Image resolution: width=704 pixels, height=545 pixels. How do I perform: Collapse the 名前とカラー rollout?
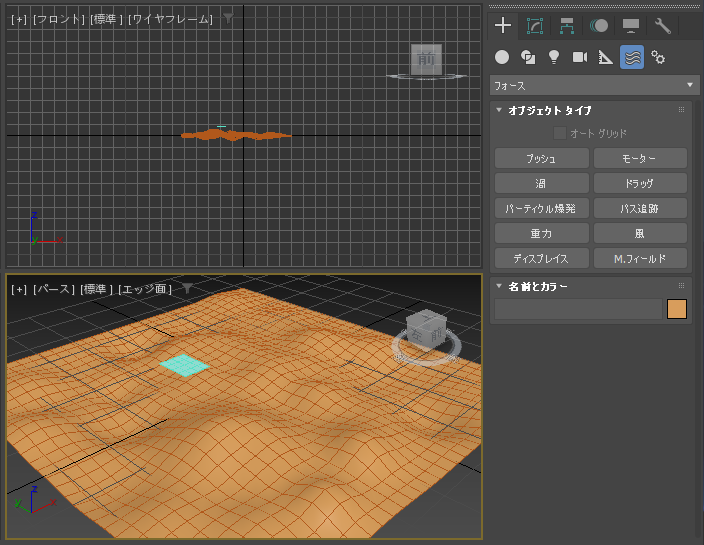pyautogui.click(x=499, y=286)
